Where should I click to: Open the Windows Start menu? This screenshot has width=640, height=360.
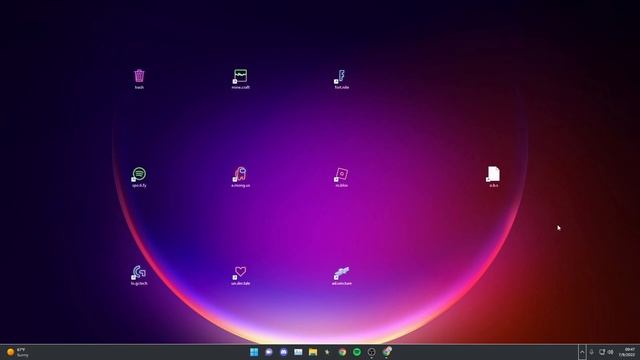[254, 352]
